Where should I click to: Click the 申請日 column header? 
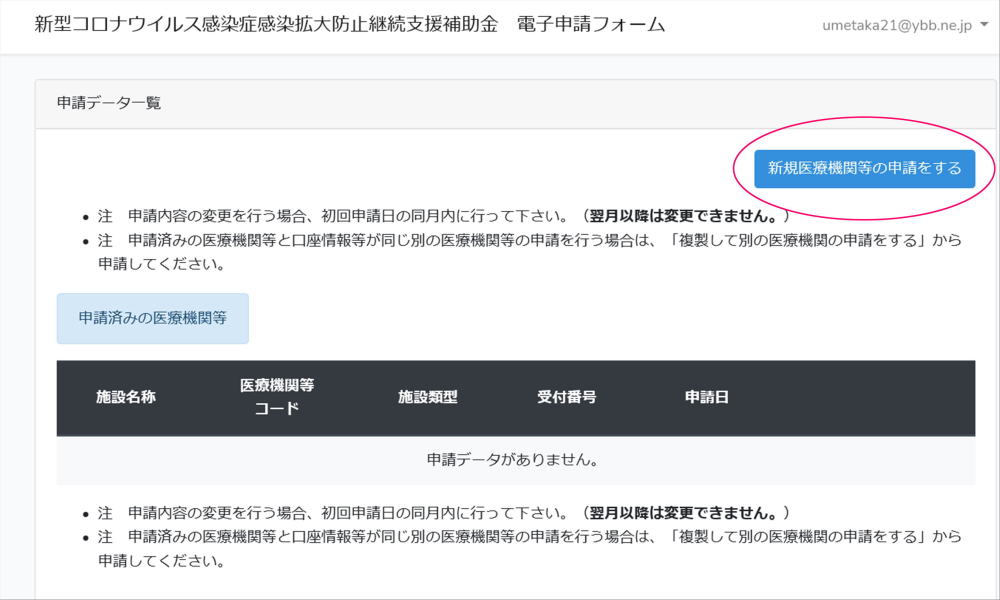coord(706,397)
